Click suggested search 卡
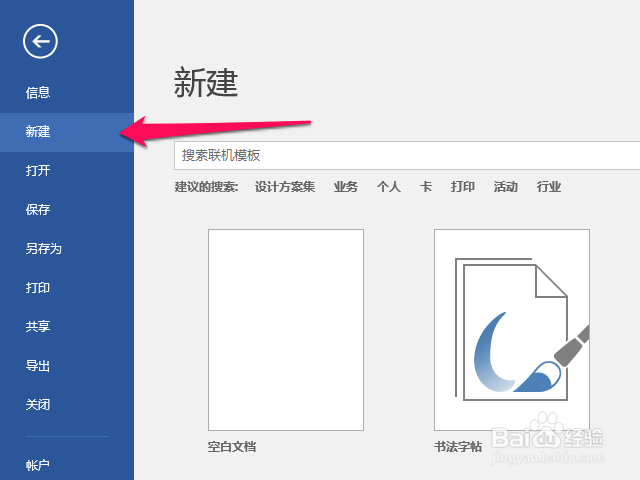This screenshot has width=640, height=480. pyautogui.click(x=426, y=187)
